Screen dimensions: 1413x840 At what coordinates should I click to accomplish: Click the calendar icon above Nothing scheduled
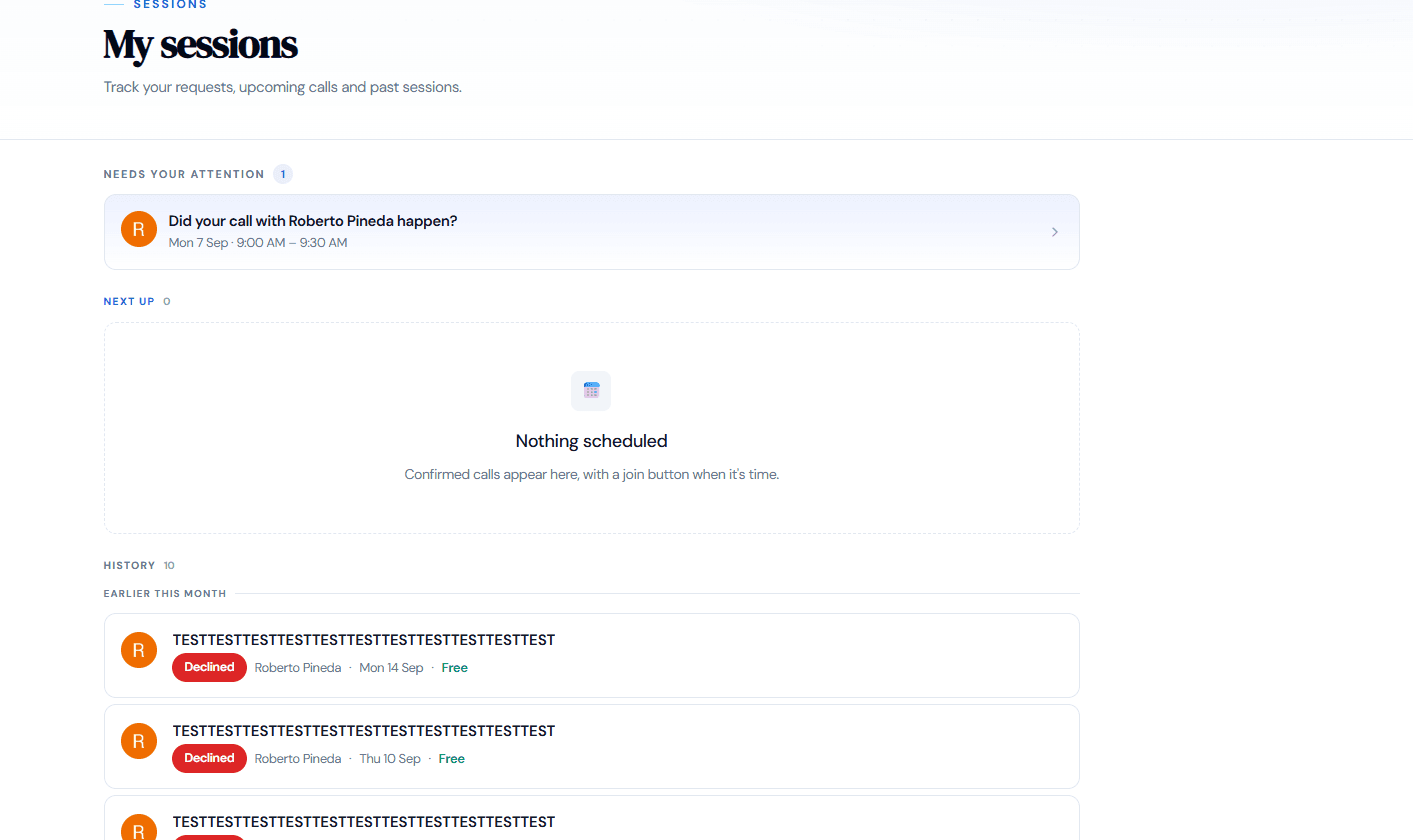click(x=591, y=391)
